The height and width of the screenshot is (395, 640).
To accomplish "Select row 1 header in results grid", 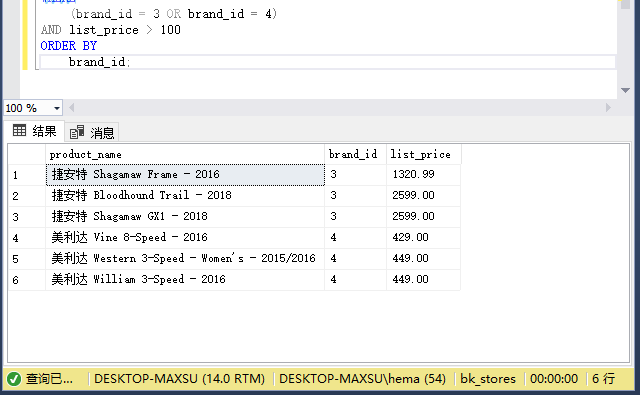I will [x=27, y=175].
